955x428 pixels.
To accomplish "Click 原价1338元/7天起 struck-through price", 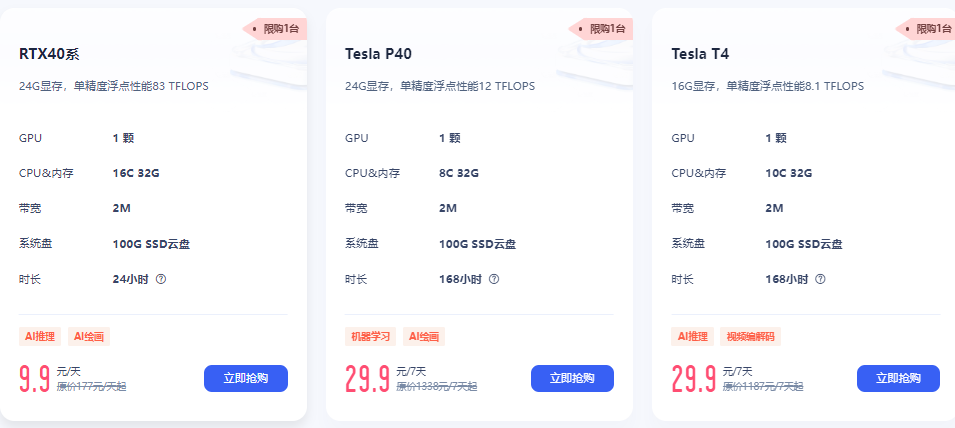I will [x=437, y=386].
